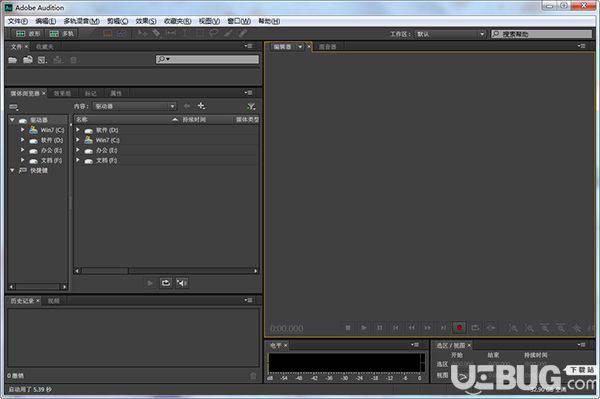This screenshot has width=600, height=399.
Task: Open the 视图(V) menu
Action: [x=209, y=21]
